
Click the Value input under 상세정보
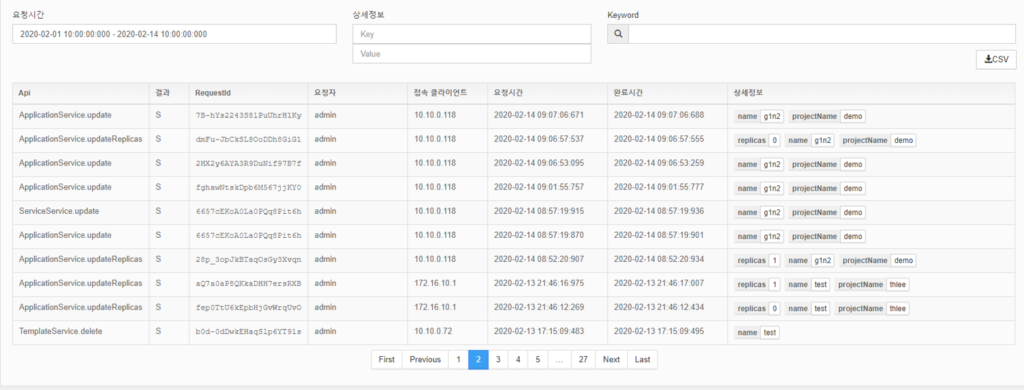472,54
